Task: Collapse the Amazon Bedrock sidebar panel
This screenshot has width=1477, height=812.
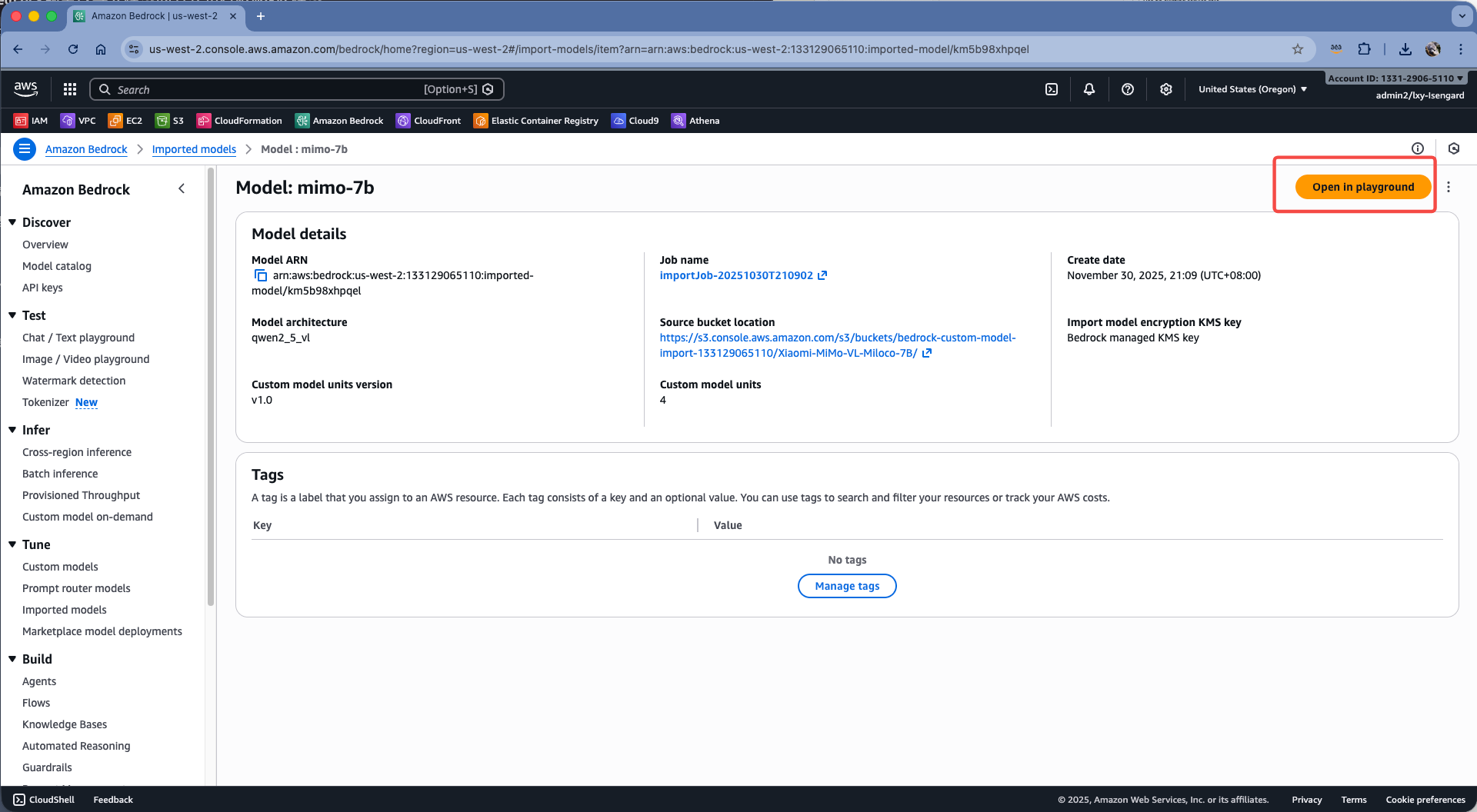Action: coord(182,188)
